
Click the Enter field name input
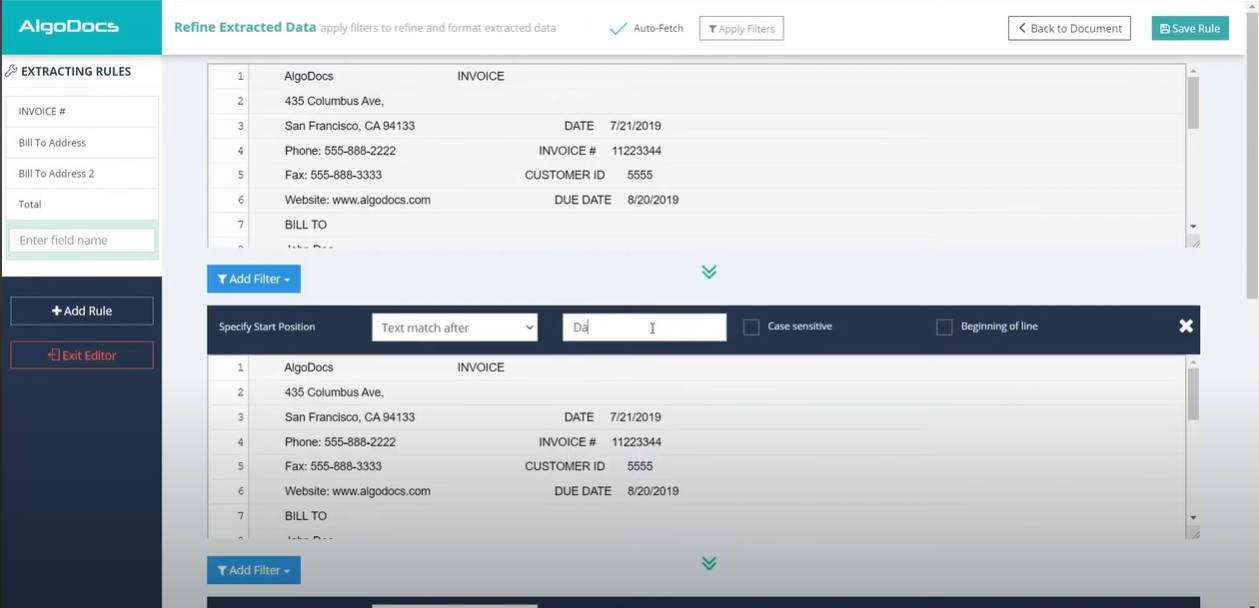pyautogui.click(x=82, y=240)
